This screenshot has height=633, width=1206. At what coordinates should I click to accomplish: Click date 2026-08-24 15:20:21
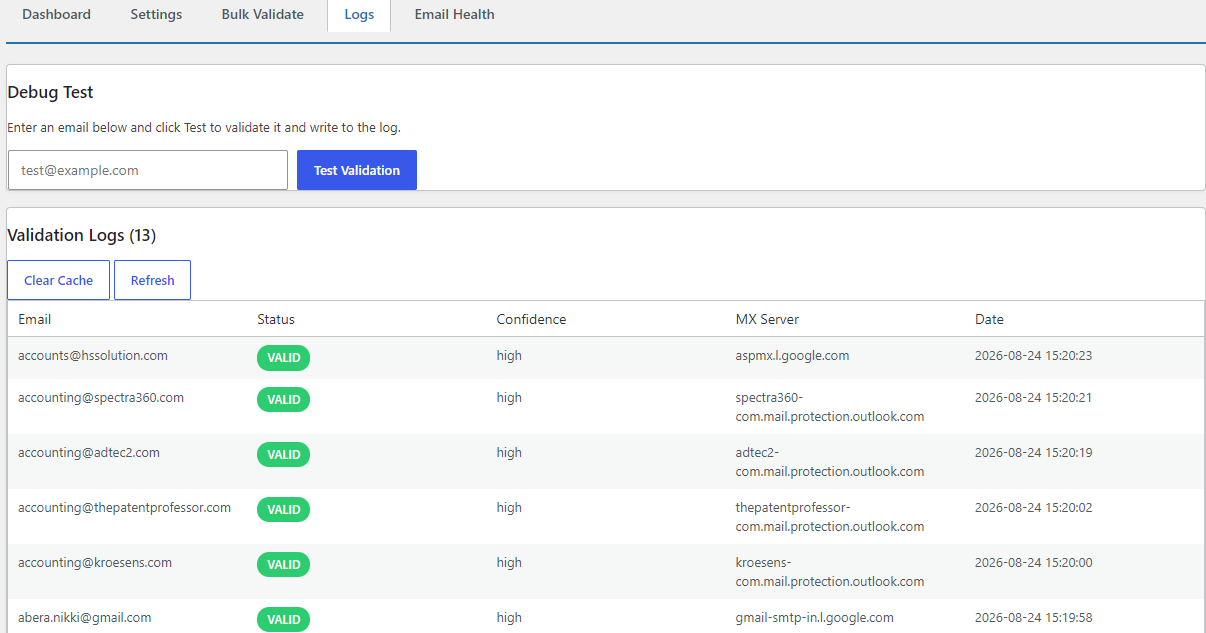1033,397
